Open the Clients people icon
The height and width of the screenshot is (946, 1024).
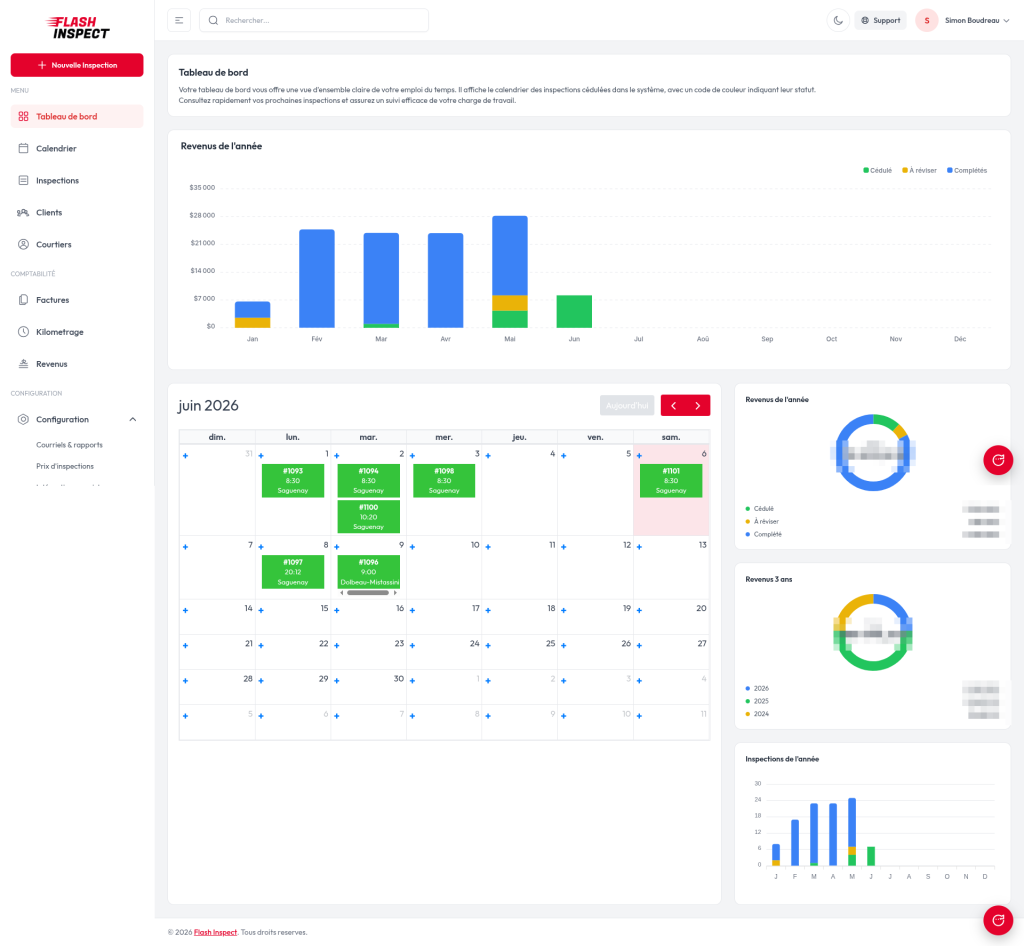point(24,212)
